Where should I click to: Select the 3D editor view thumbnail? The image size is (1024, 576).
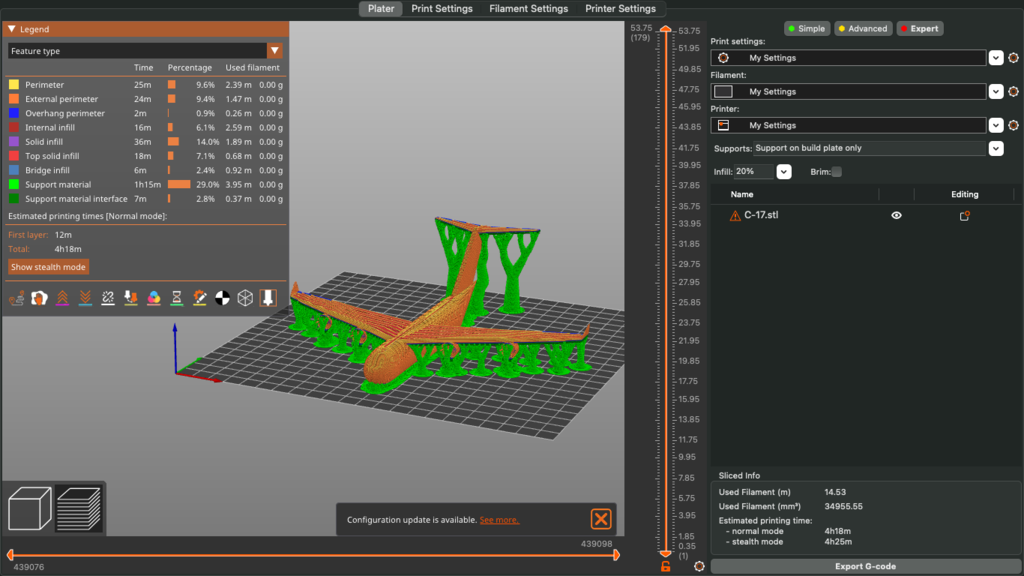(x=29, y=510)
